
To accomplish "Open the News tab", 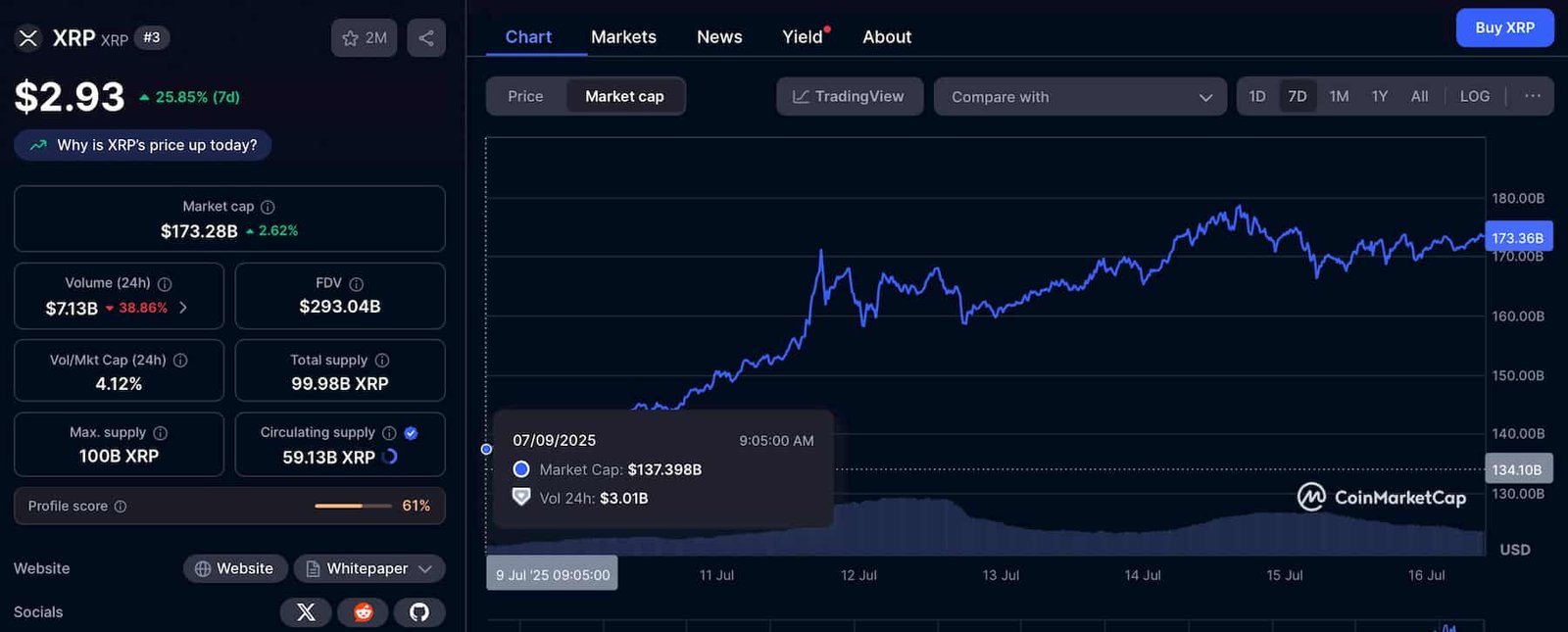I will click(x=718, y=36).
